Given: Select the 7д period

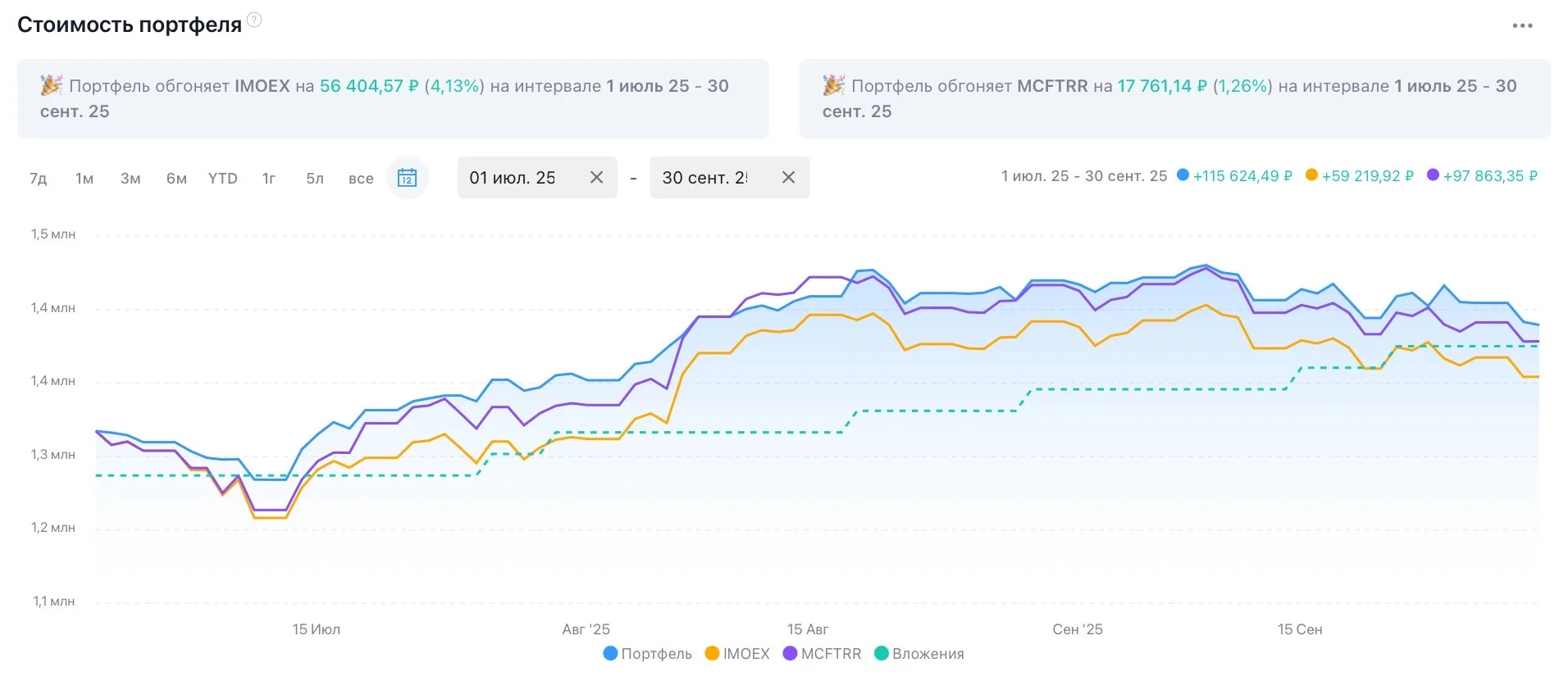Looking at the screenshot, I should click(39, 178).
